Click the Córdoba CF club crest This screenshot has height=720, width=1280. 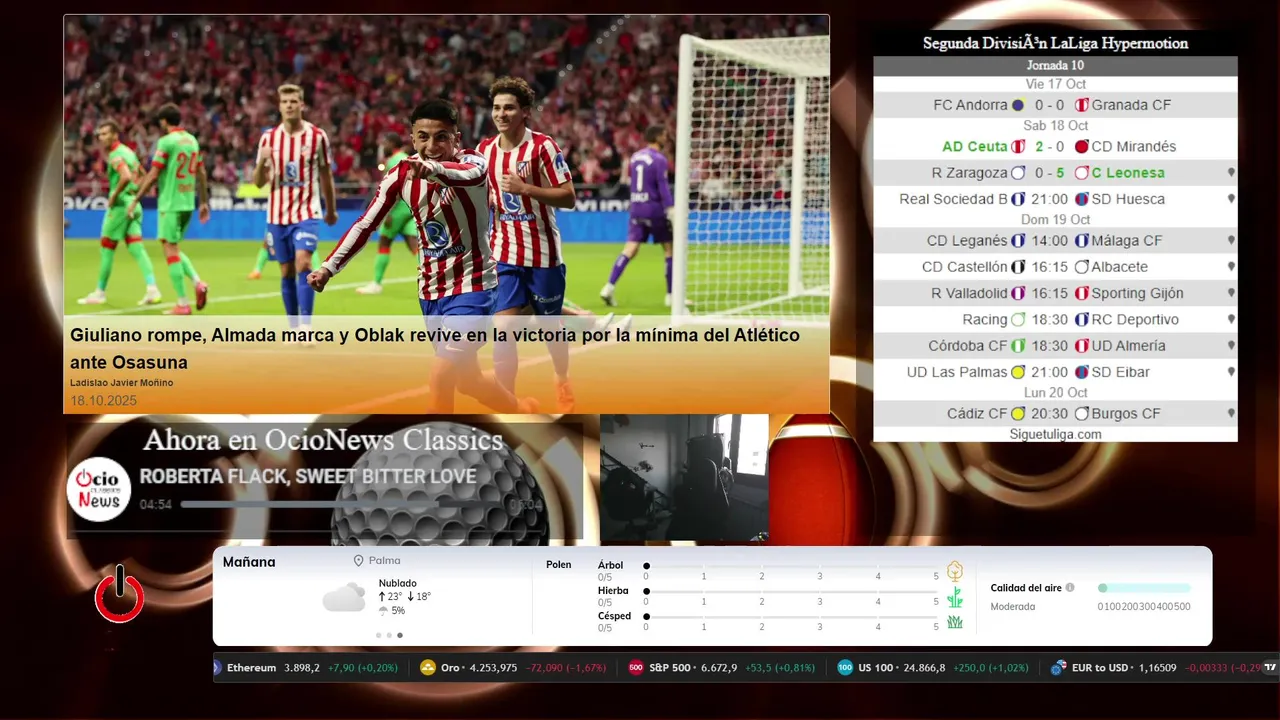1018,346
